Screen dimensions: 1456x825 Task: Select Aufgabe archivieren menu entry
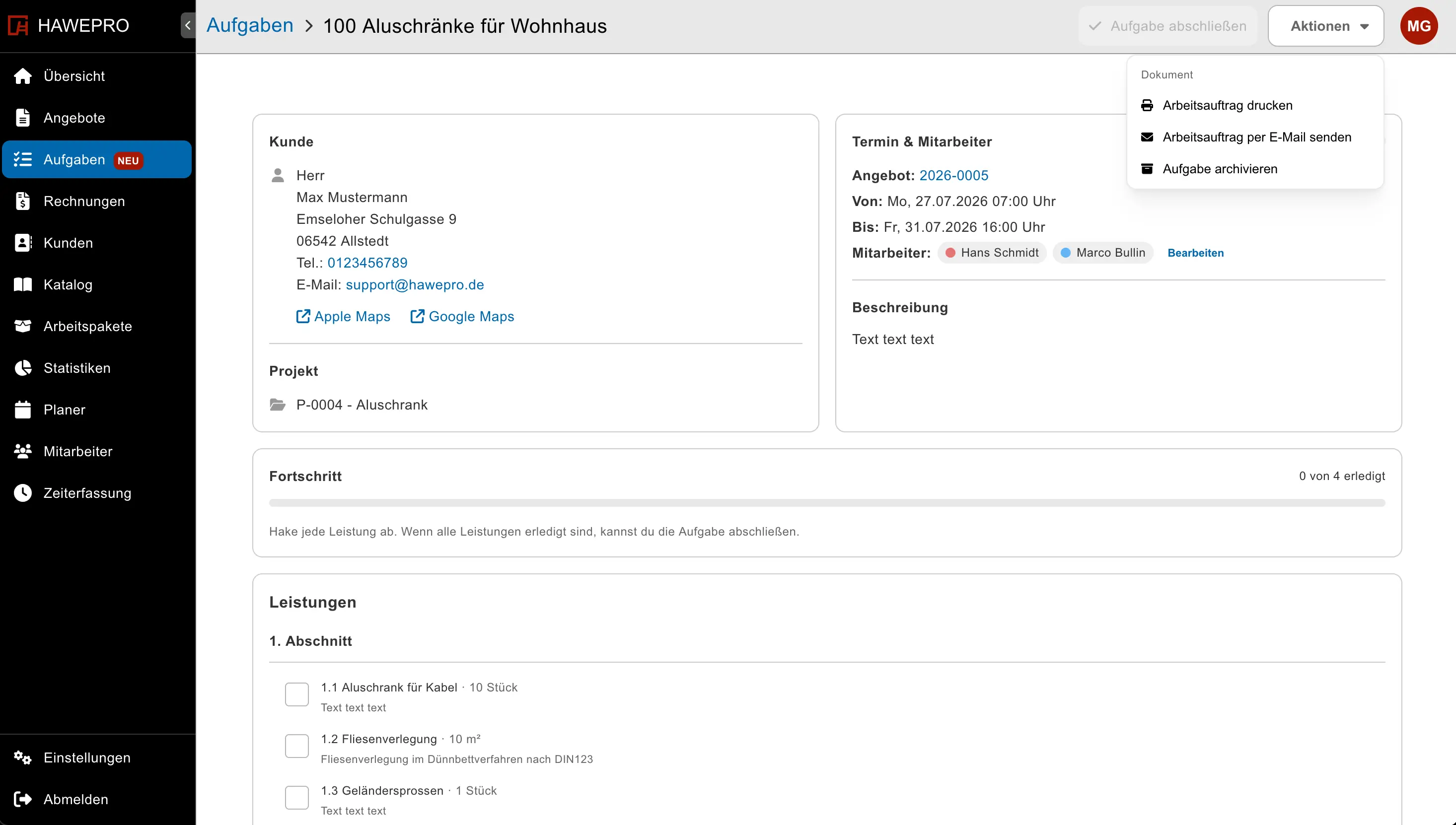point(1255,169)
